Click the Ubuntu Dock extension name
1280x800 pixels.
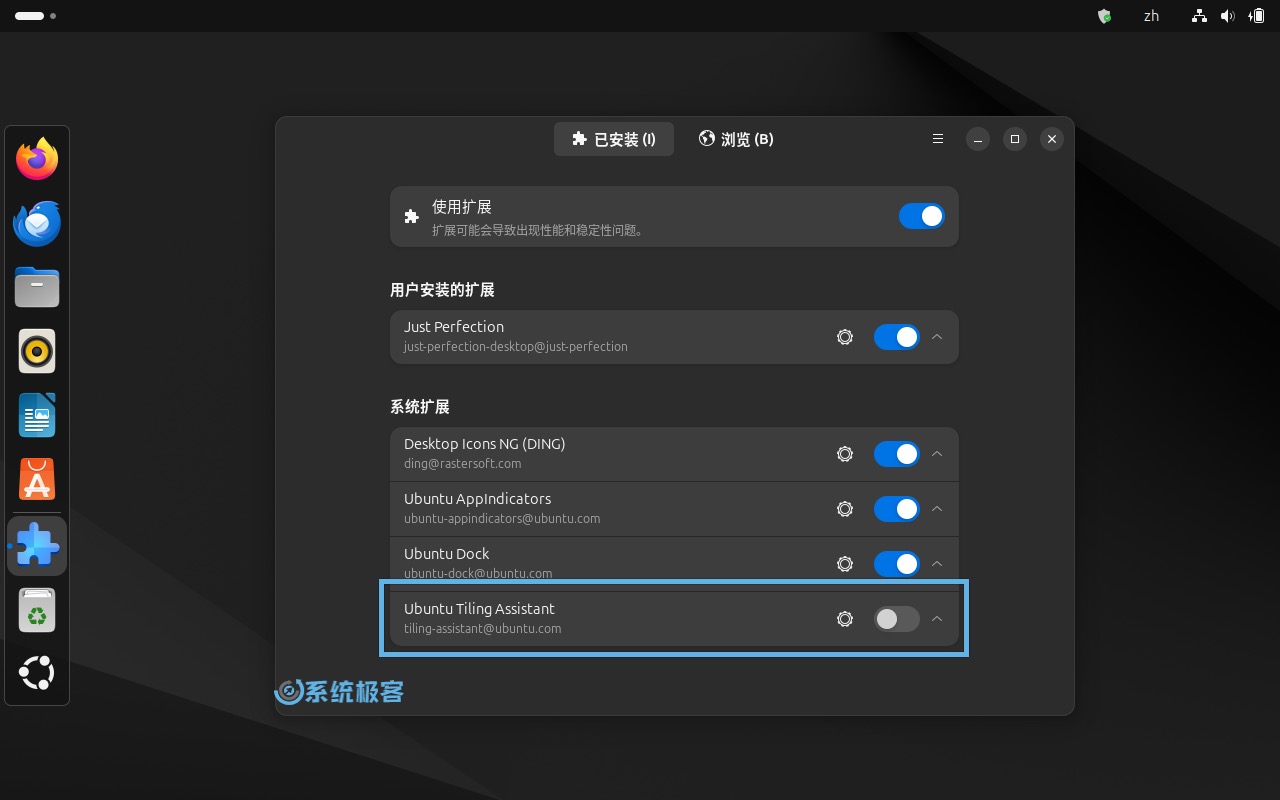pyautogui.click(x=447, y=554)
